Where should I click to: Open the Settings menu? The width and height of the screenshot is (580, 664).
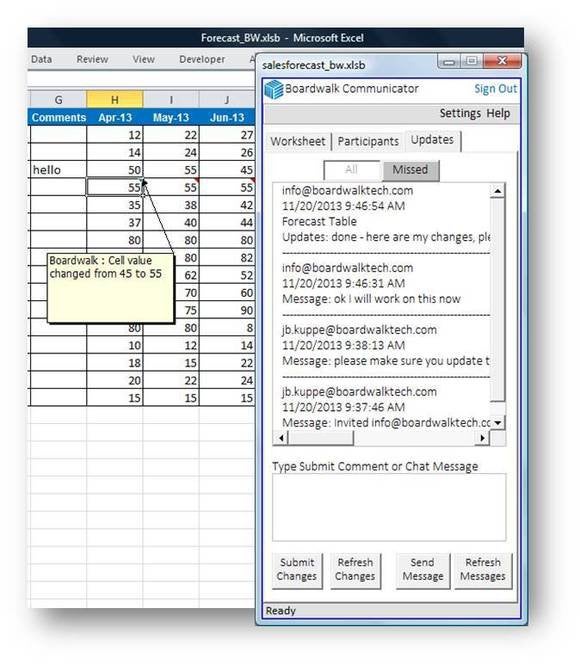pyautogui.click(x=460, y=113)
